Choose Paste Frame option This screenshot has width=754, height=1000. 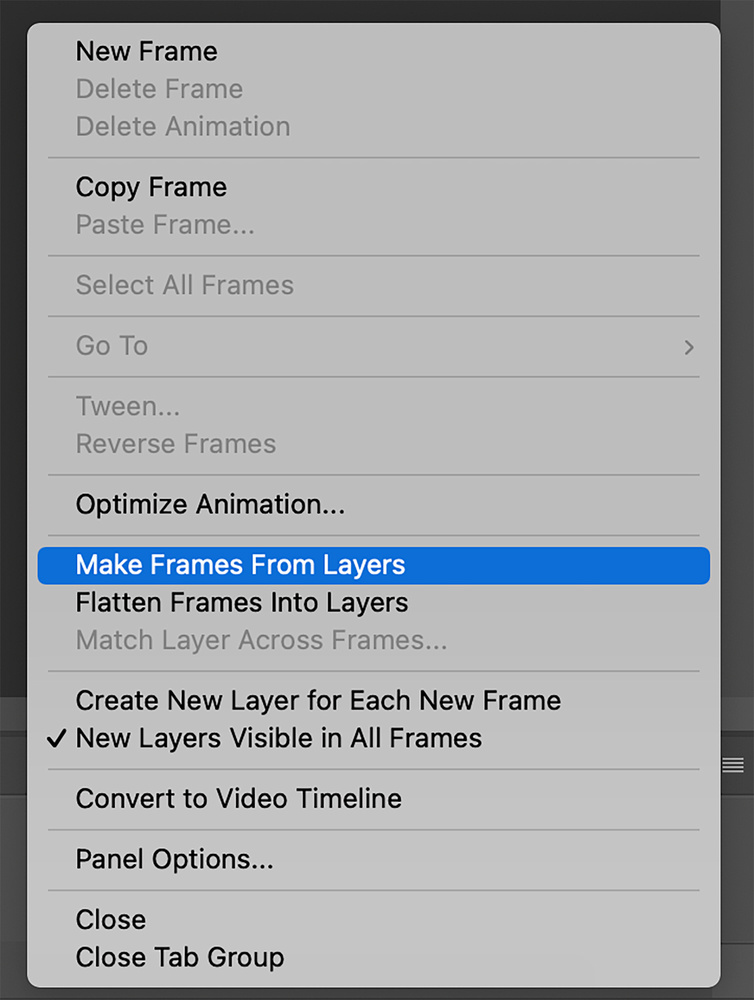coord(374,224)
